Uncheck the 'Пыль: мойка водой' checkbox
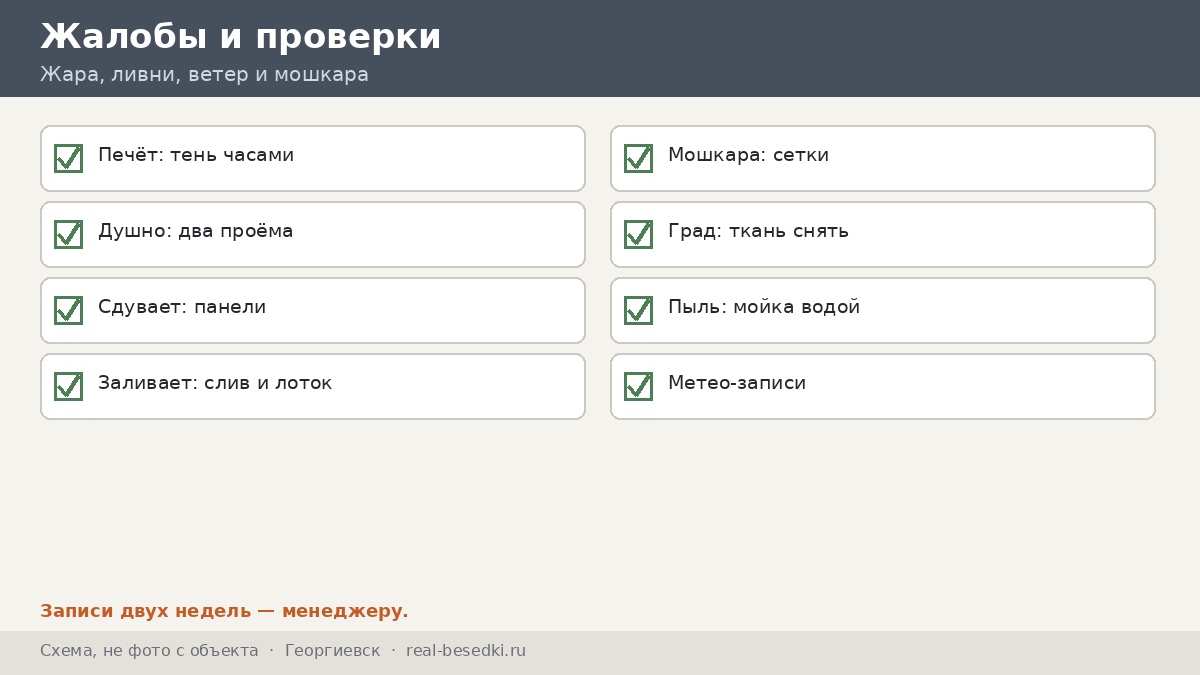Screen dimensions: 1200x675 click(638, 310)
